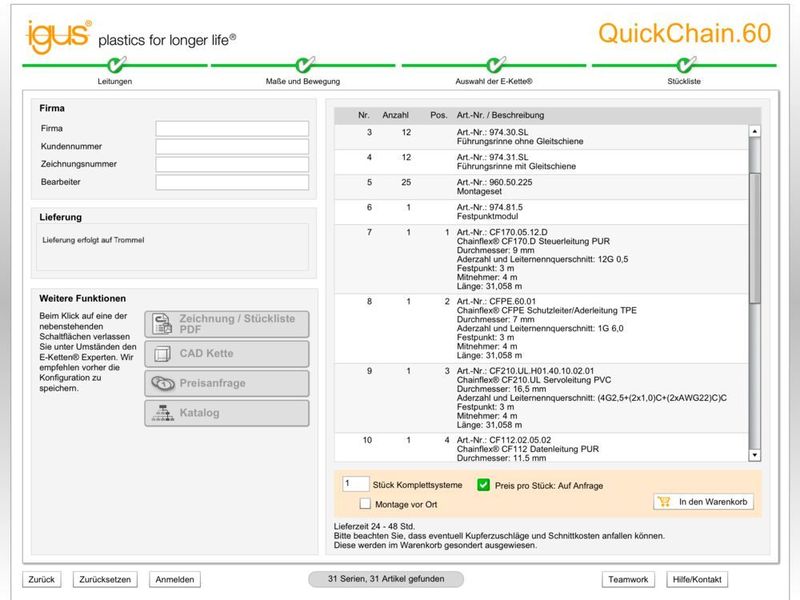
Task: Click the coins icon on Preisanfrage
Action: 163,383
